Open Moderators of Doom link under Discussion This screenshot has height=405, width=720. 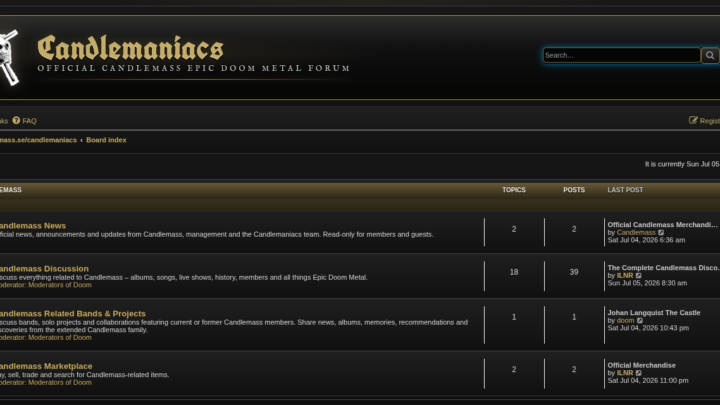60,285
